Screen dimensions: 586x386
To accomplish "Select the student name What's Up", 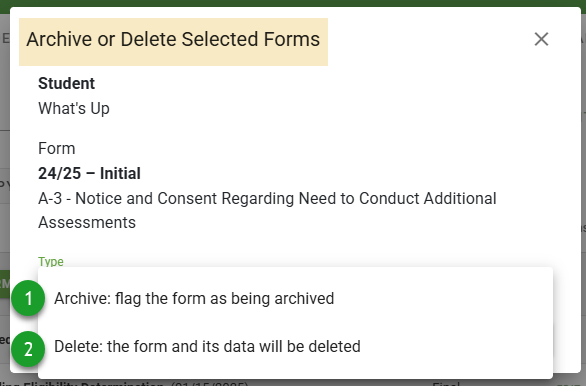I will (74, 108).
